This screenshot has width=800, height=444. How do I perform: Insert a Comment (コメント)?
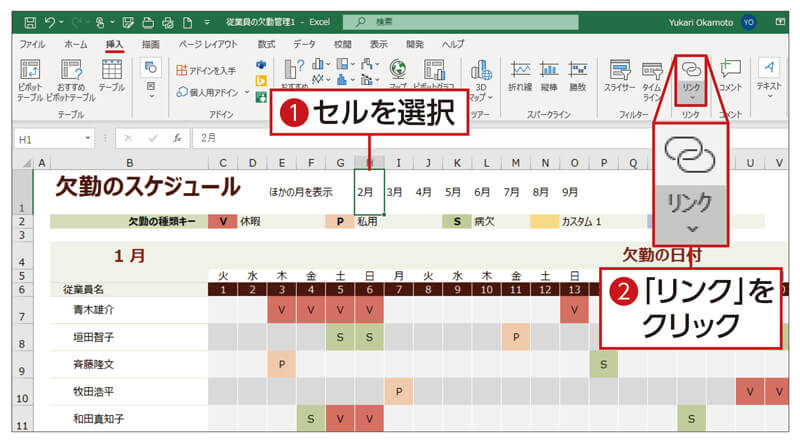click(x=731, y=76)
